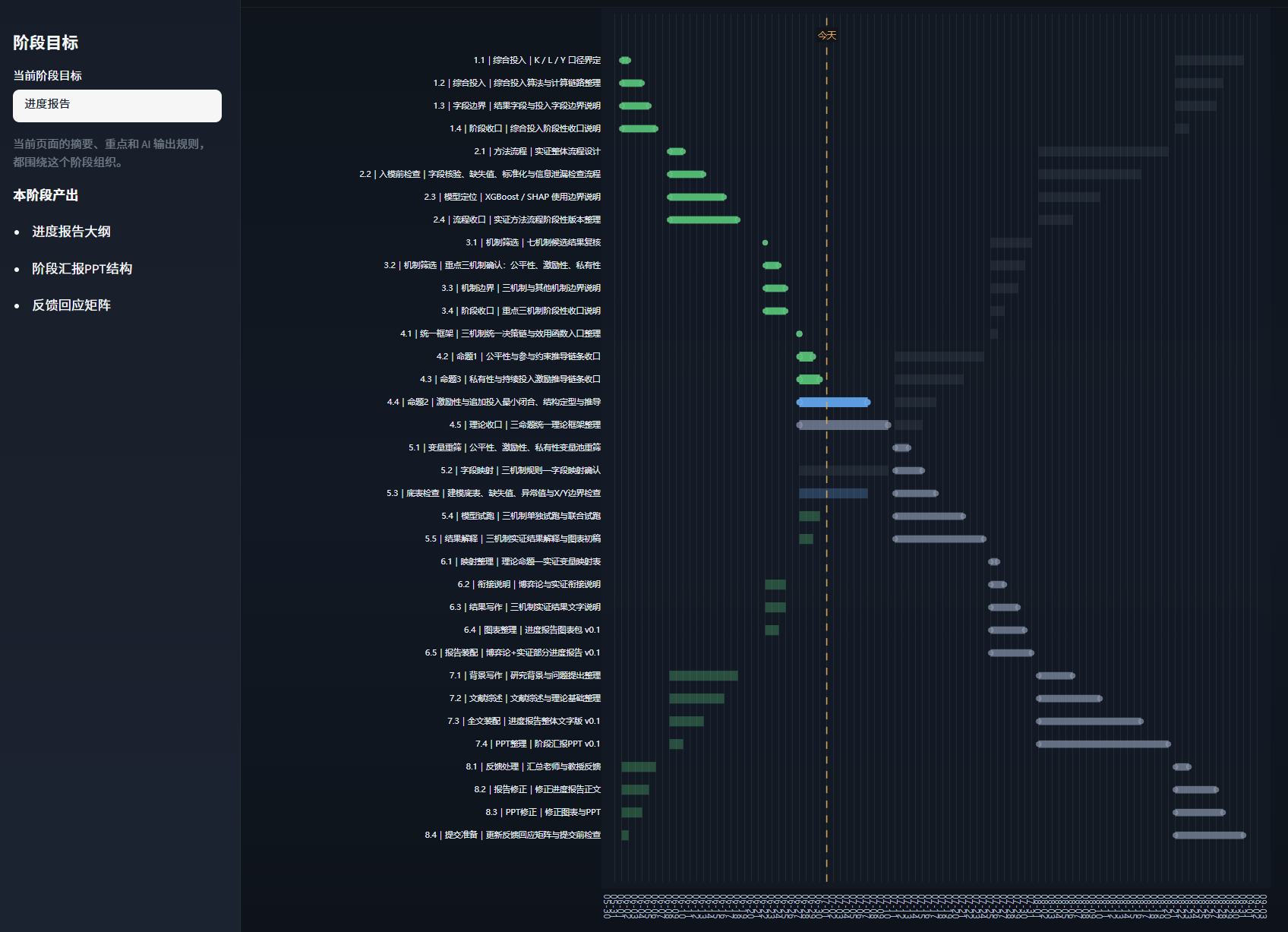Click the blue in-progress bar for task 4.4
The width and height of the screenshot is (1288, 932).
pos(834,402)
